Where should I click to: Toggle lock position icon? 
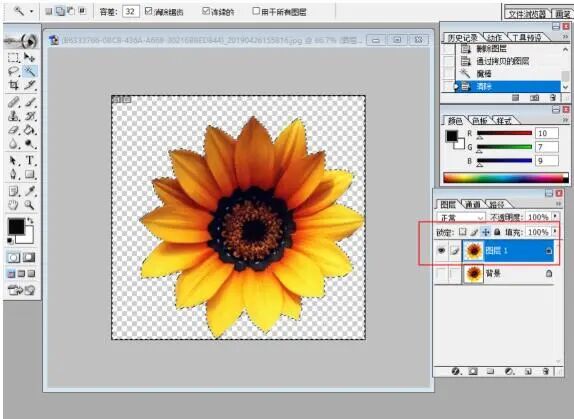[x=486, y=232]
